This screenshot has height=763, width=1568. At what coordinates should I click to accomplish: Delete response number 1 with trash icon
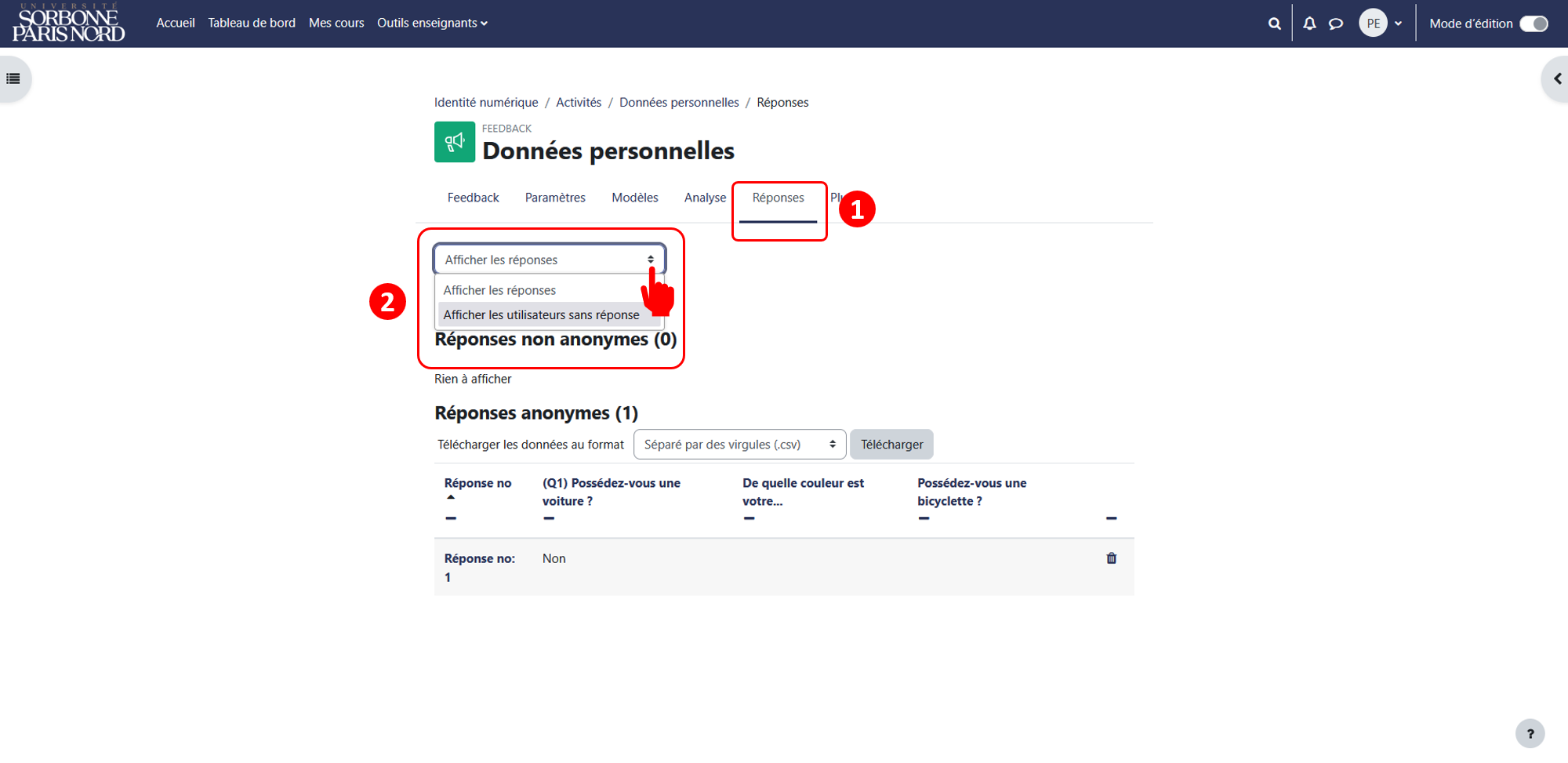(1111, 558)
